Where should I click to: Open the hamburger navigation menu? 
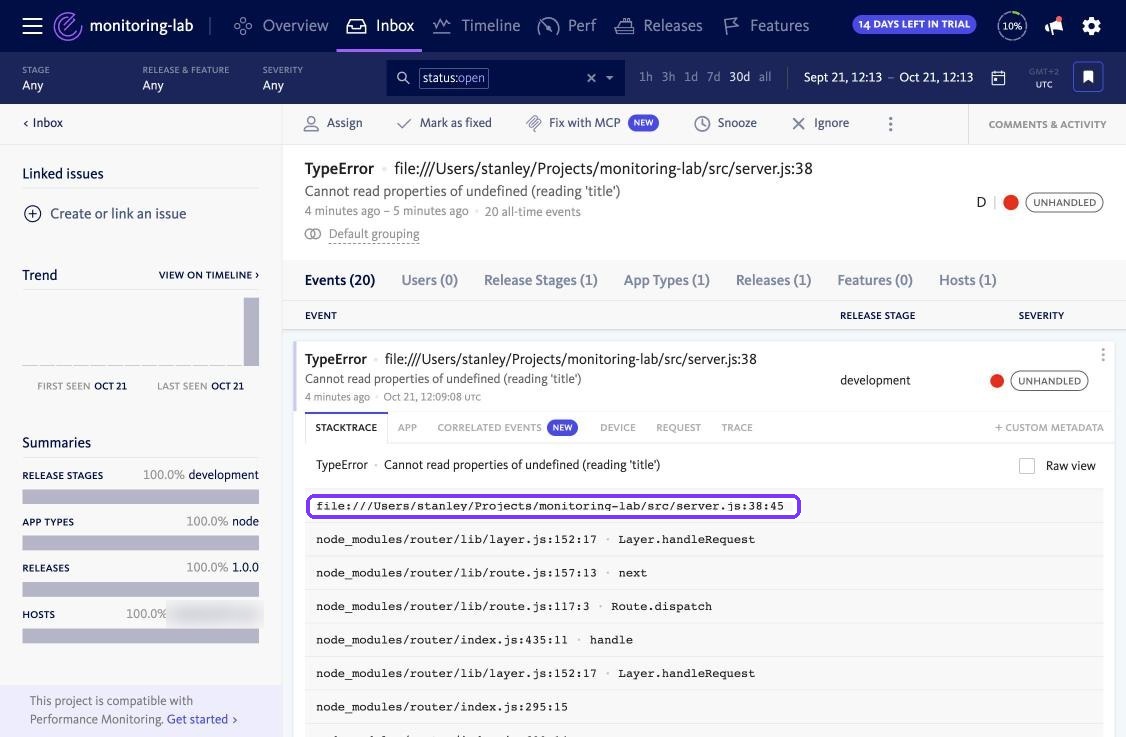[32, 27]
